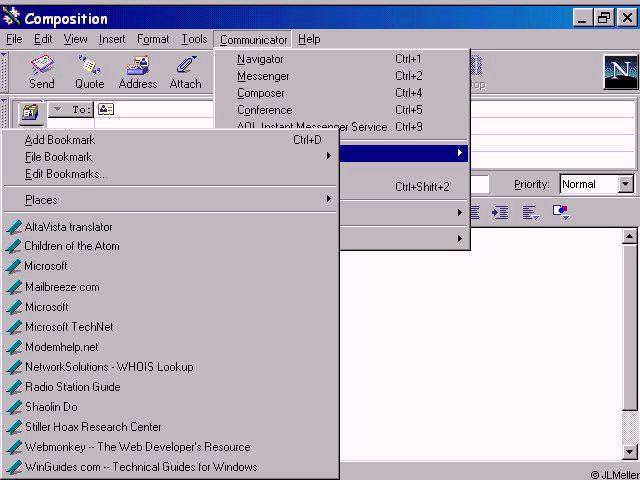
Task: Open WinGuides.com Technical Guides bookmark
Action: (x=141, y=467)
